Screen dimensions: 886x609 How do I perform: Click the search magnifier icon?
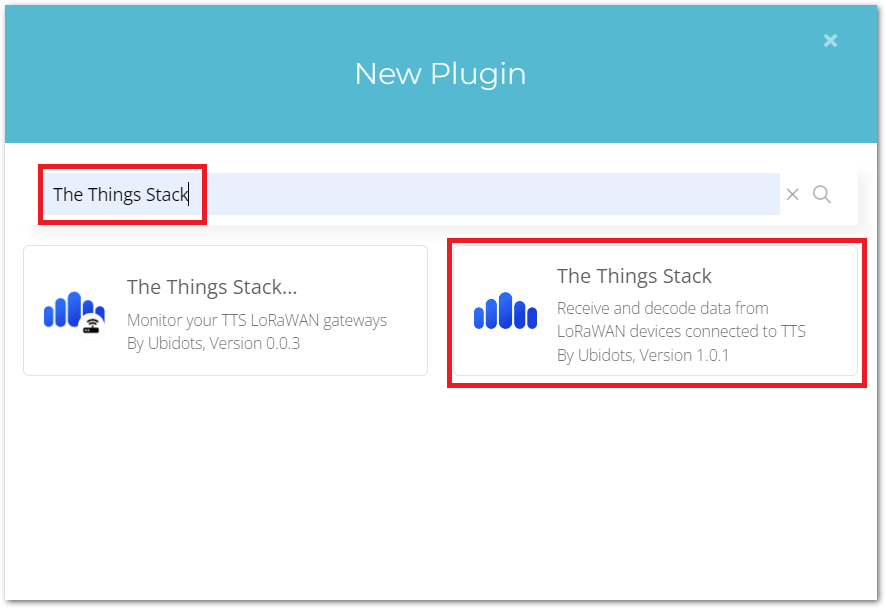tap(822, 194)
